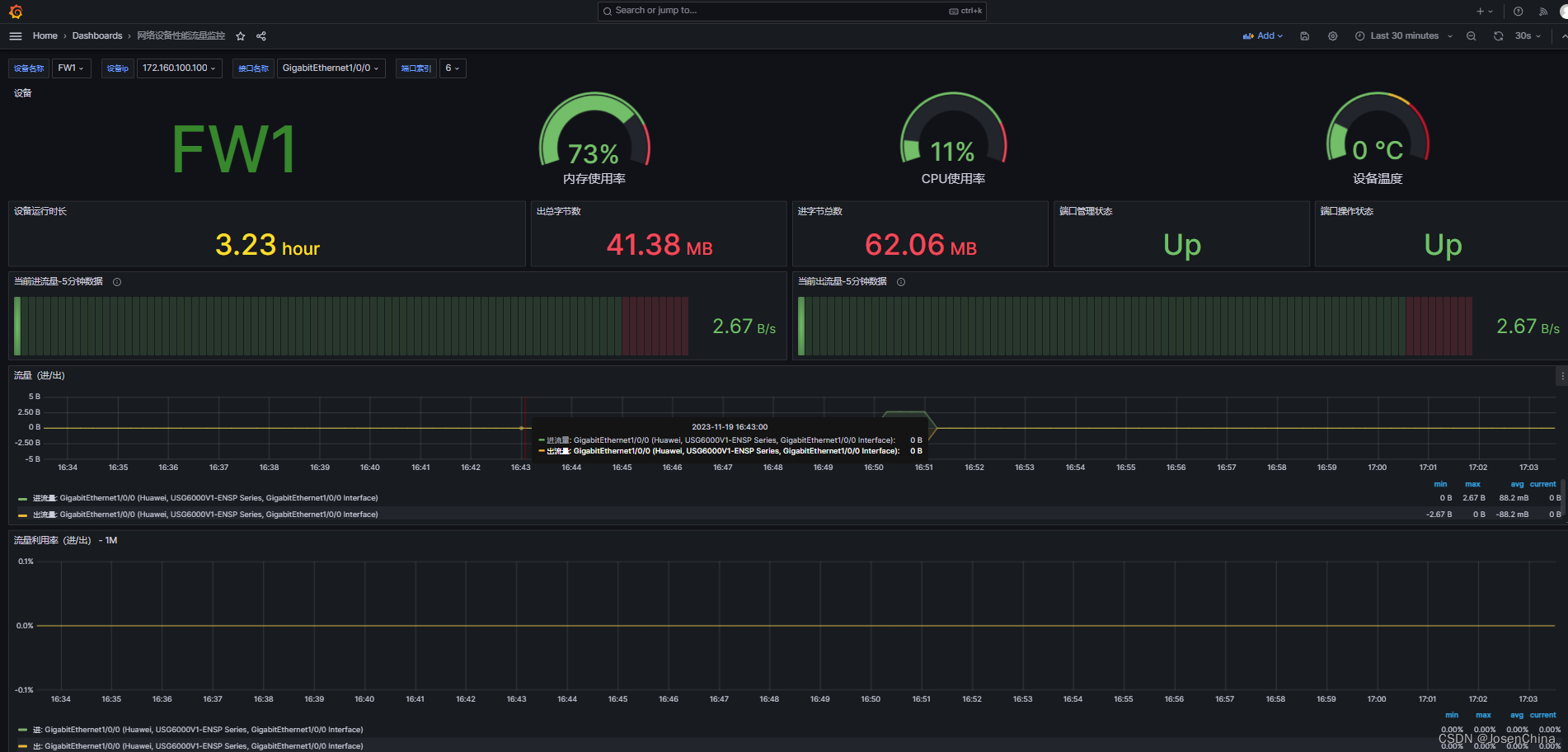Click the Dashboards breadcrumb link
The image size is (1568, 752).
(97, 36)
